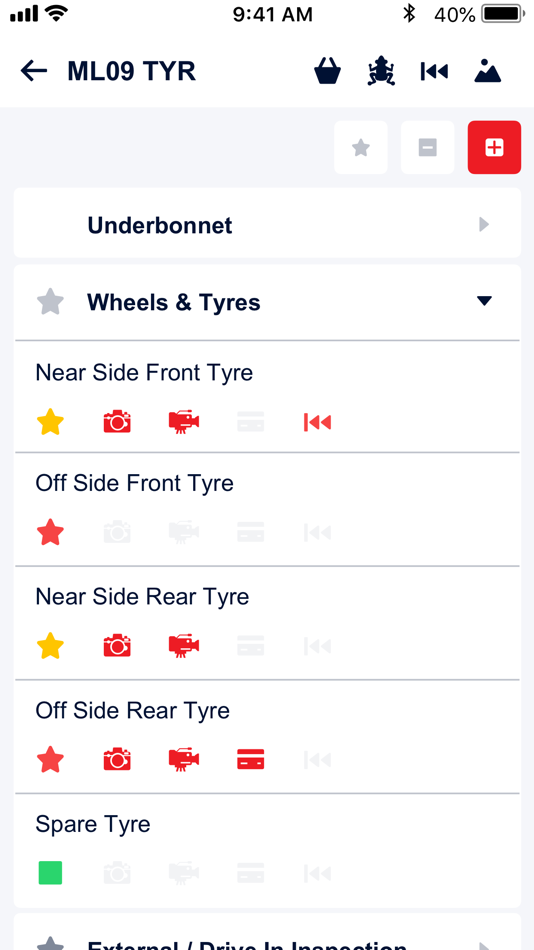Tap the grey minus collapse-all button
Viewport: 534px width, 950px height.
pos(427,147)
